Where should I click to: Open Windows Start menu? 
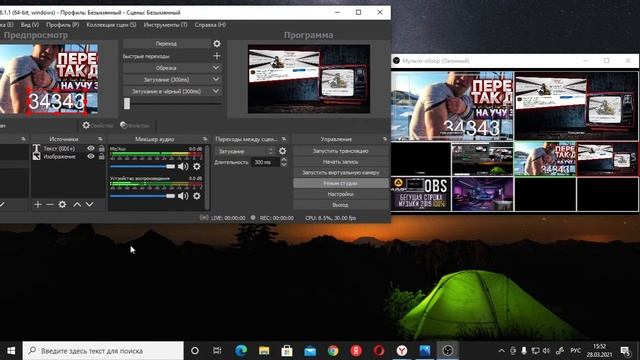click(x=11, y=351)
